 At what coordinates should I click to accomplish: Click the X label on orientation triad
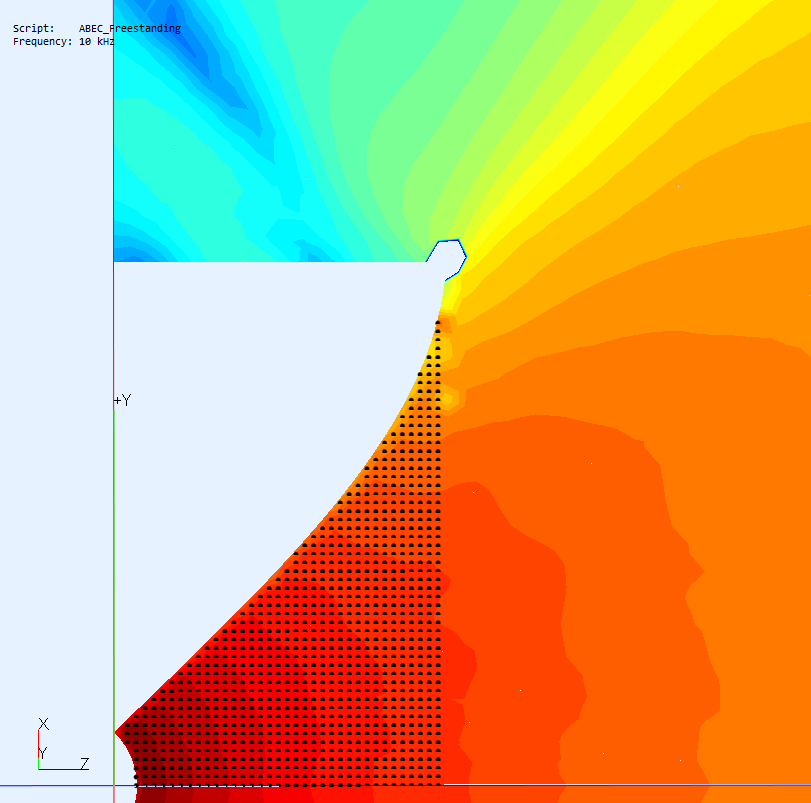pos(44,723)
